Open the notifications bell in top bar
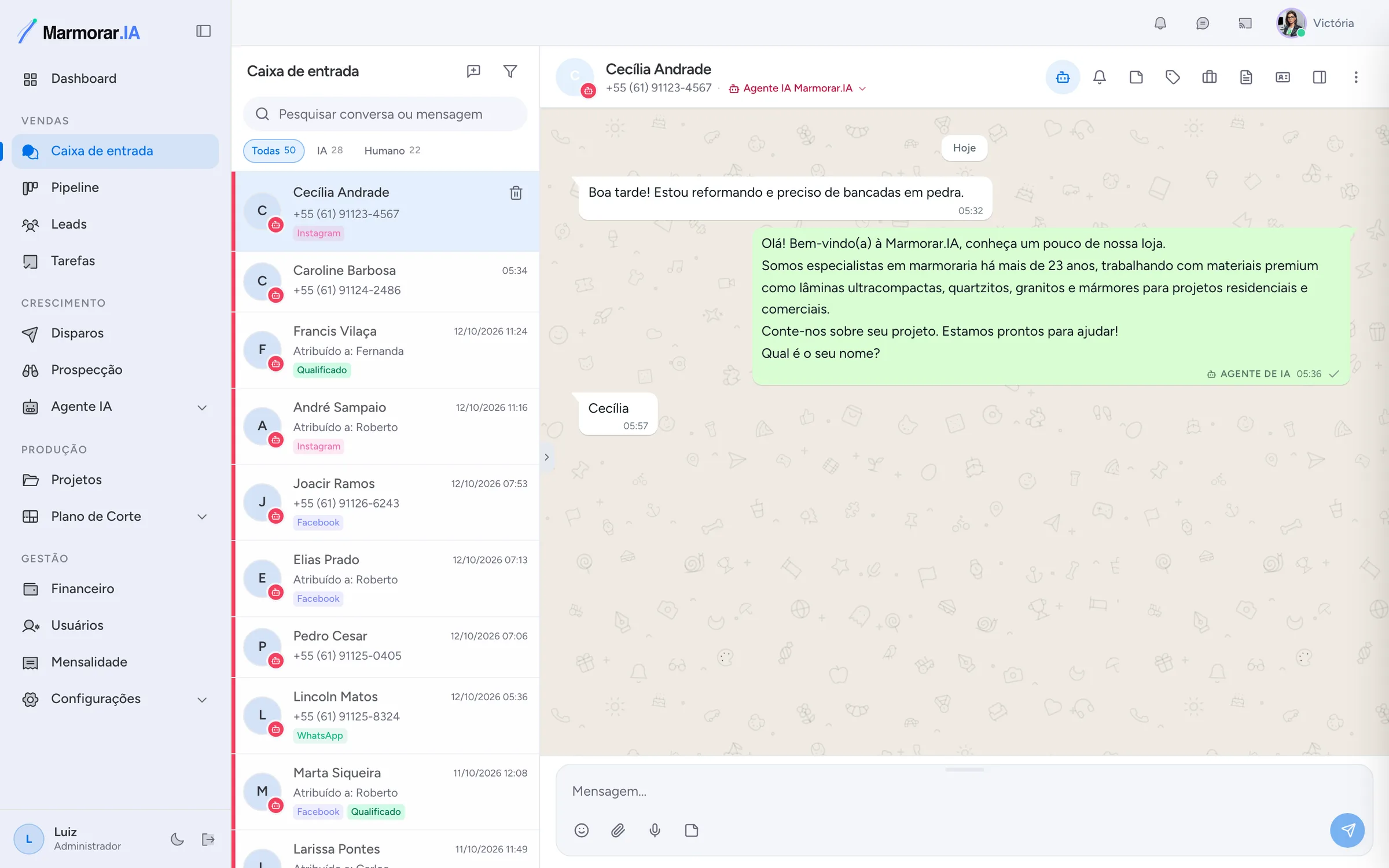This screenshot has height=868, width=1389. (1160, 23)
